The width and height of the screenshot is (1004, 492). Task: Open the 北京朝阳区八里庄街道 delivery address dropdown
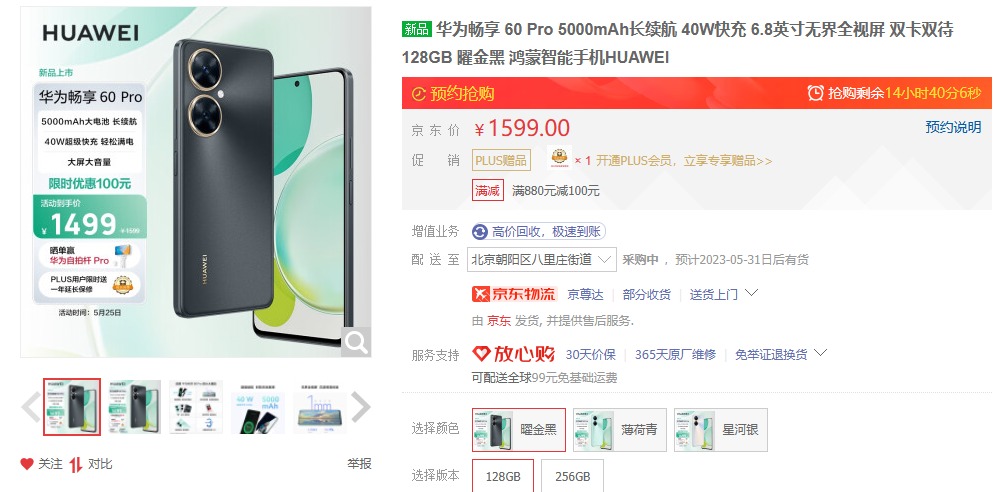tap(542, 259)
